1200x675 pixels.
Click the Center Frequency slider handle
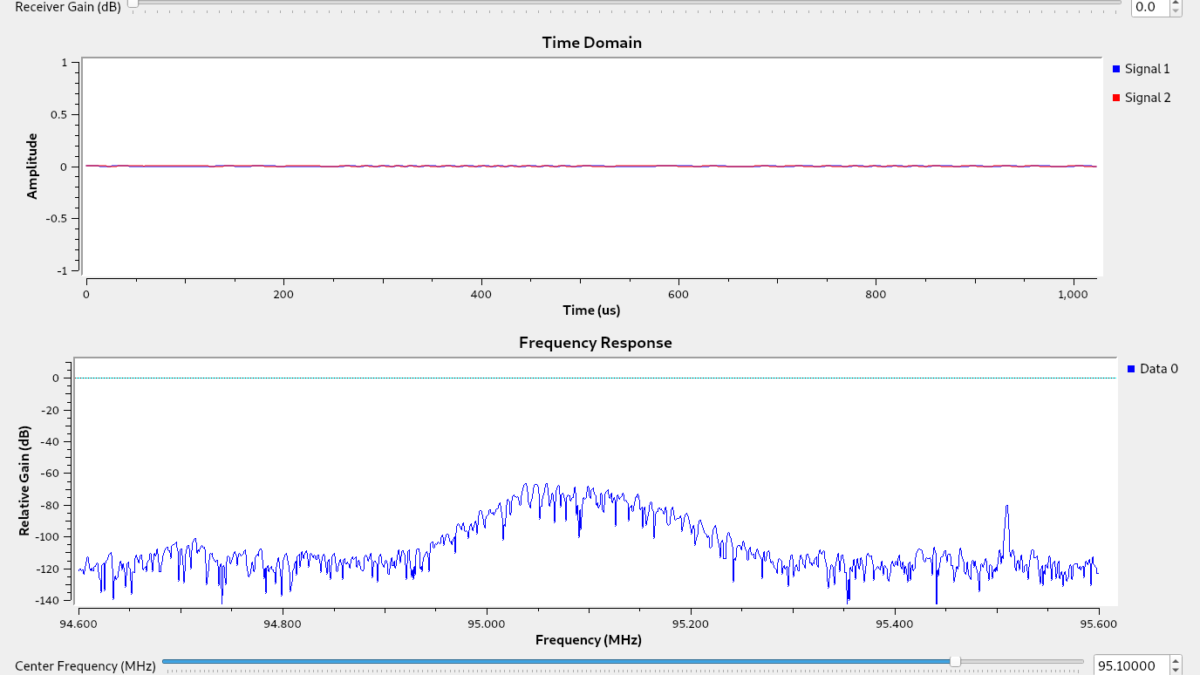[955, 661]
